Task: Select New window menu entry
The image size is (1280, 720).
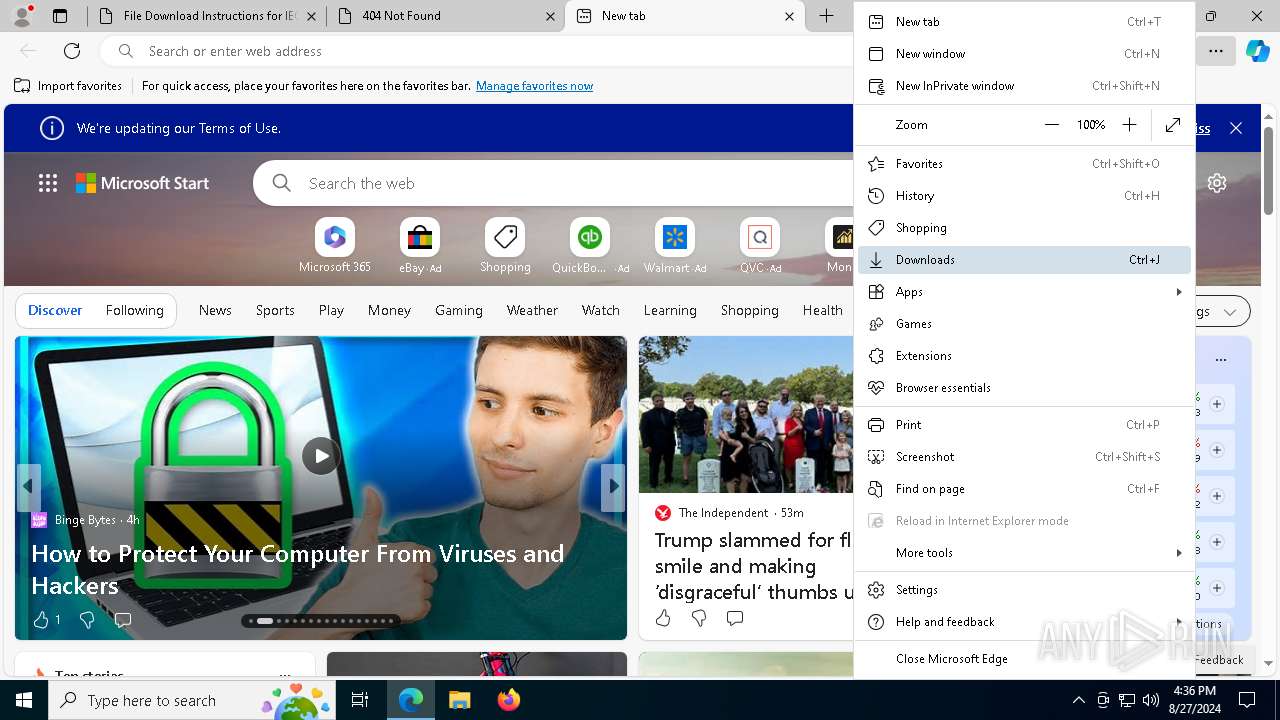Action: [x=1024, y=54]
